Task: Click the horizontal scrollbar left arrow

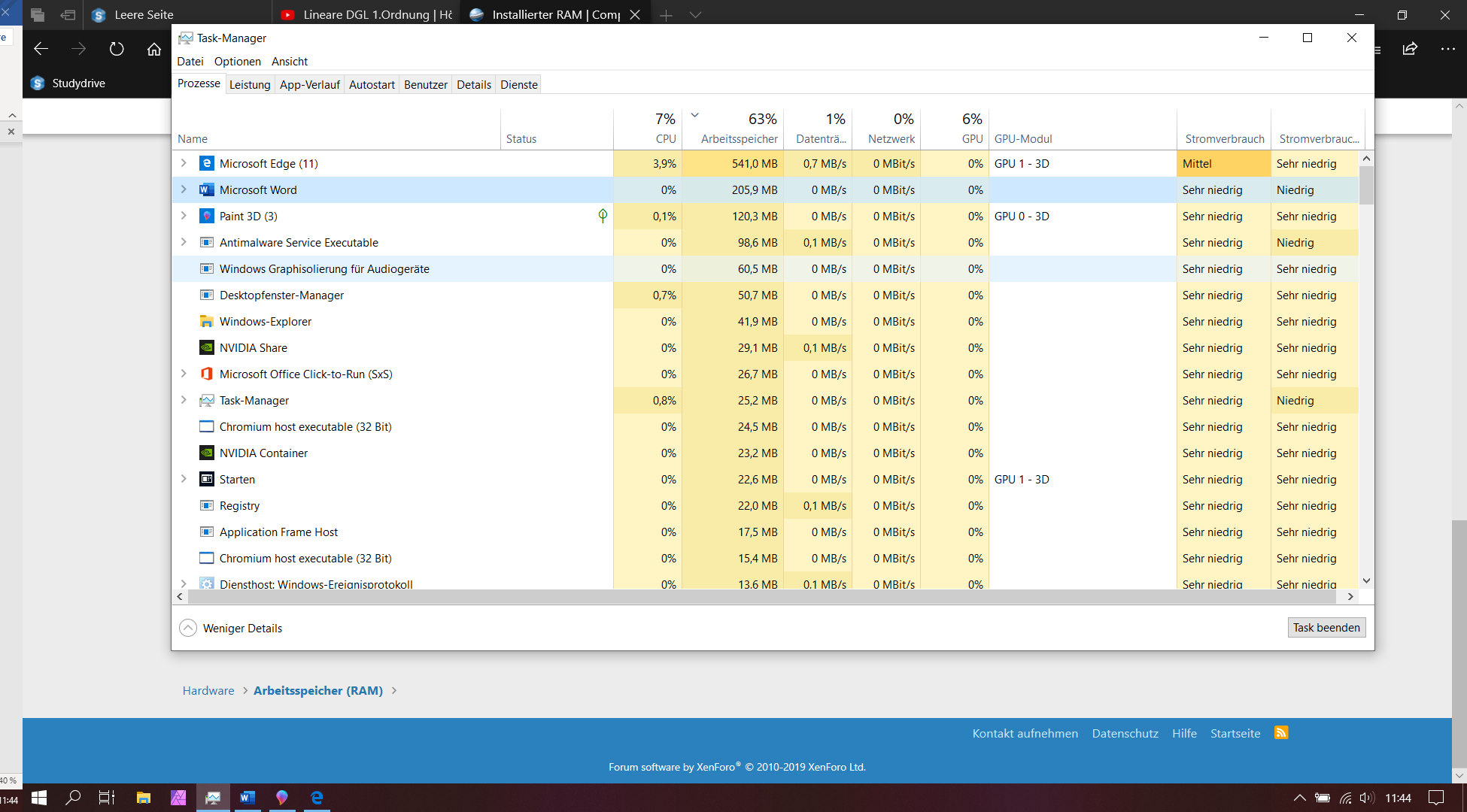Action: (179, 596)
